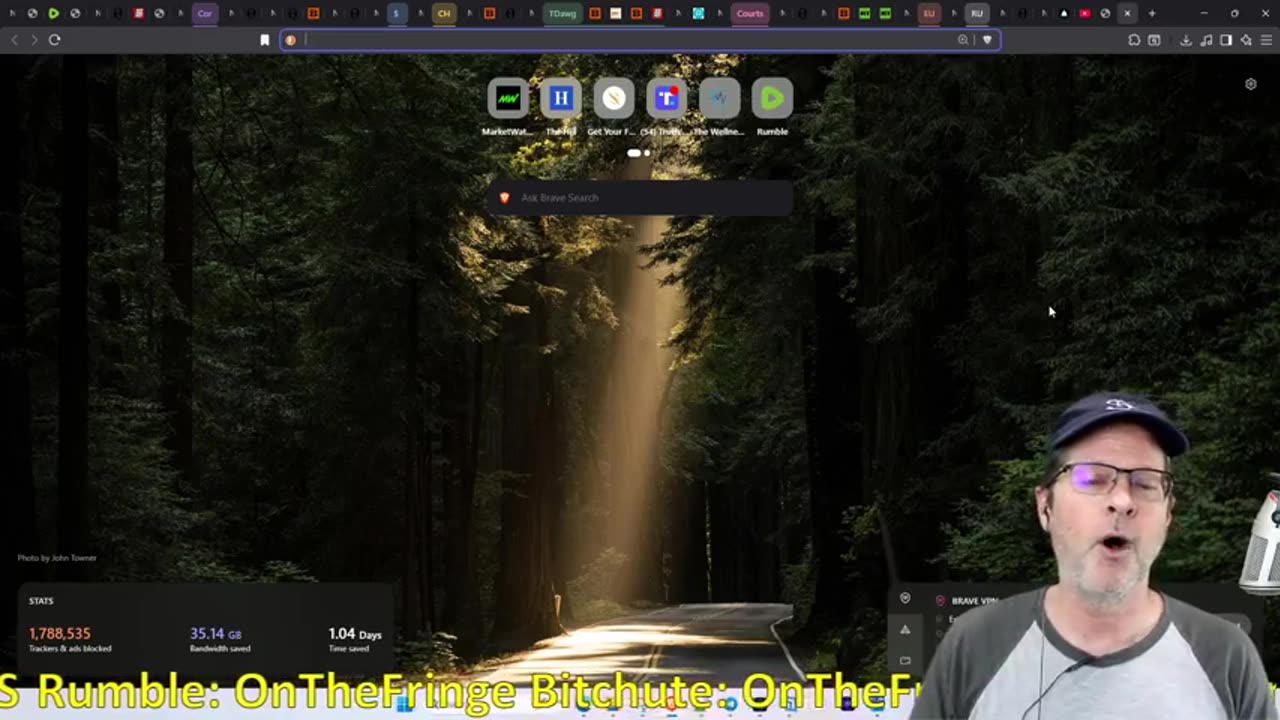This screenshot has width=1280, height=720.
Task: Select the green Rumble play tab
Action: (x=53, y=13)
